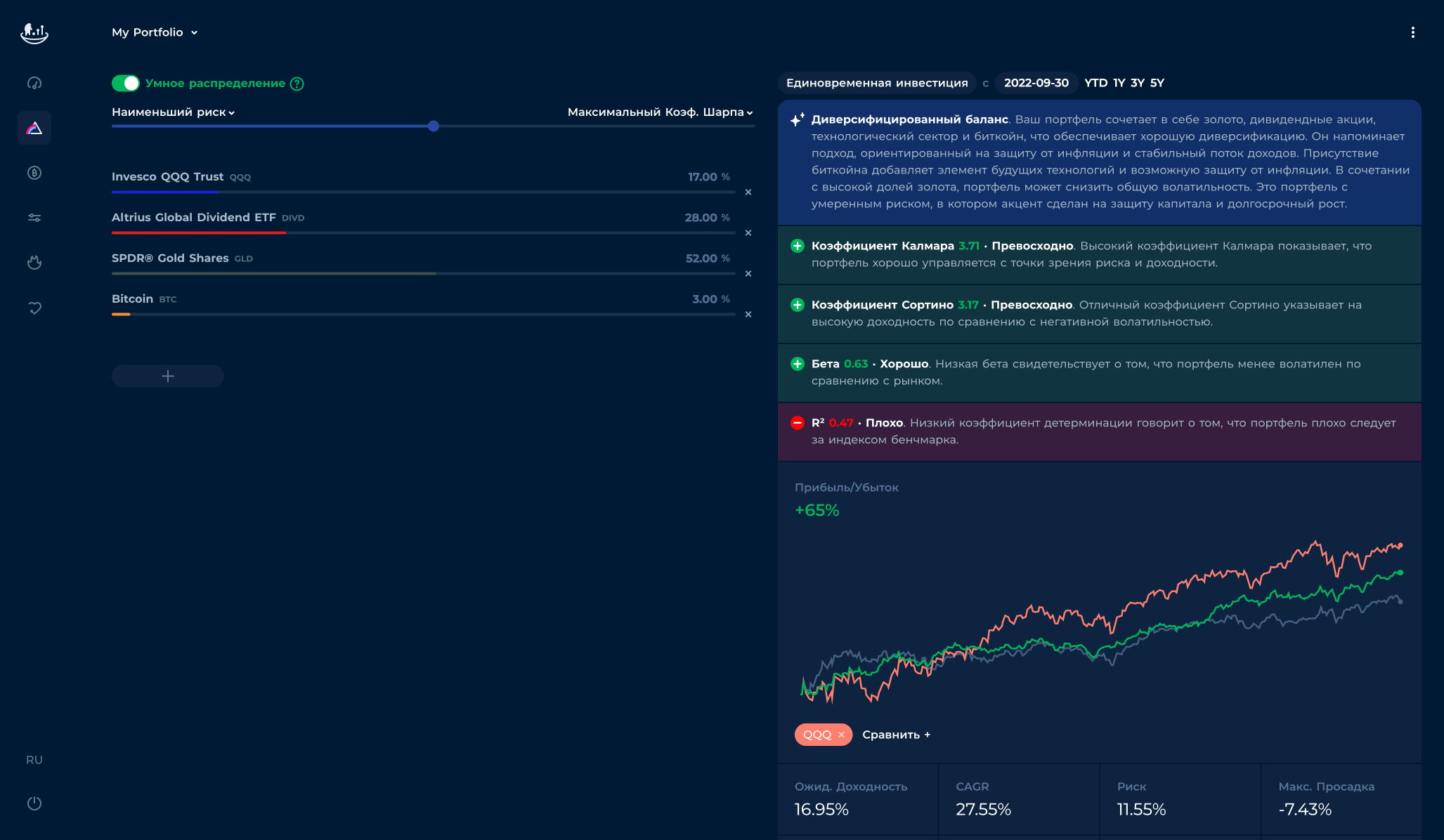The width and height of the screenshot is (1444, 840).
Task: Click Сравнить + to add comparison
Action: point(896,735)
